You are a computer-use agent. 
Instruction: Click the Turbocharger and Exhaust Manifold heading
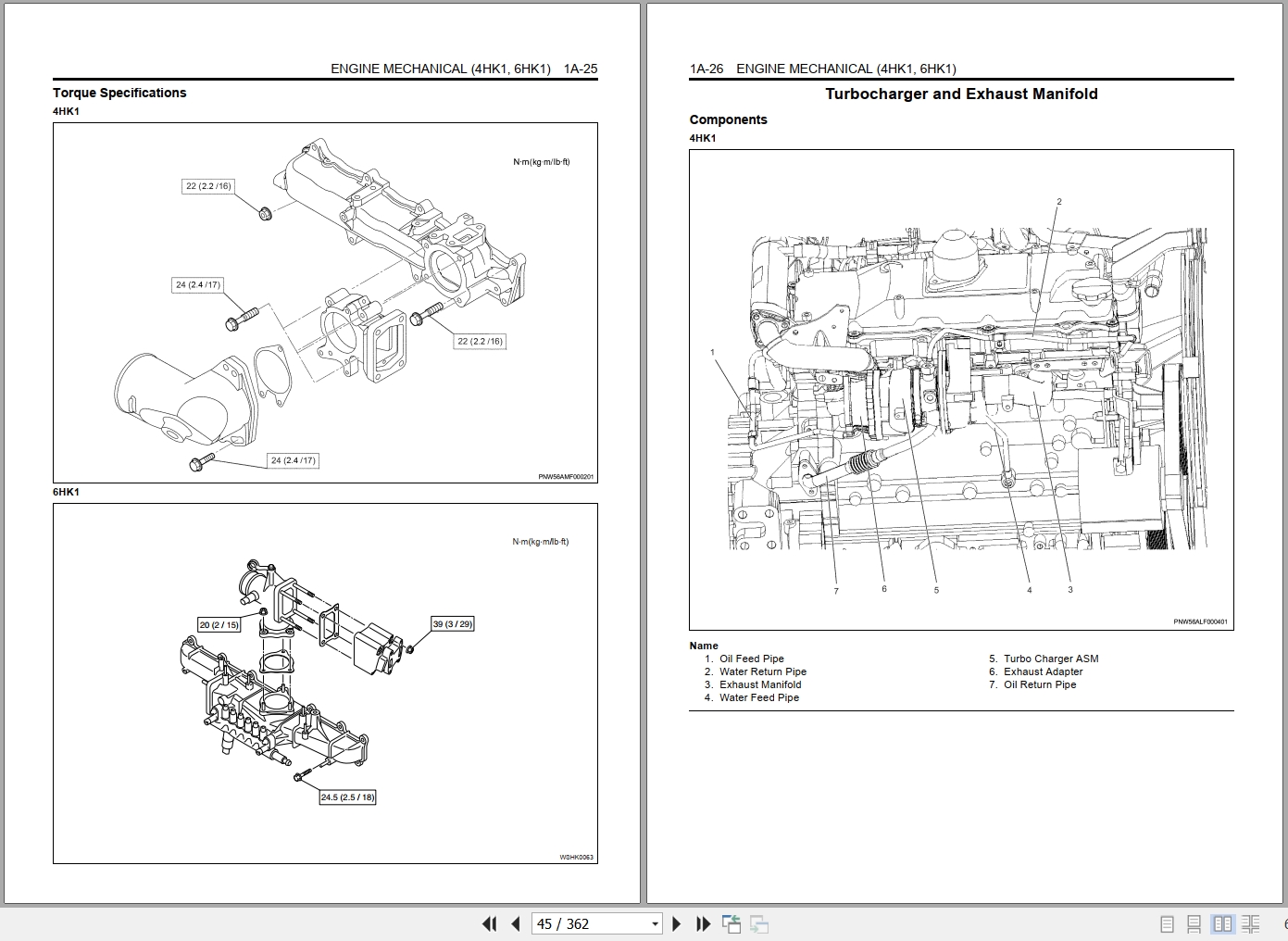pos(962,94)
